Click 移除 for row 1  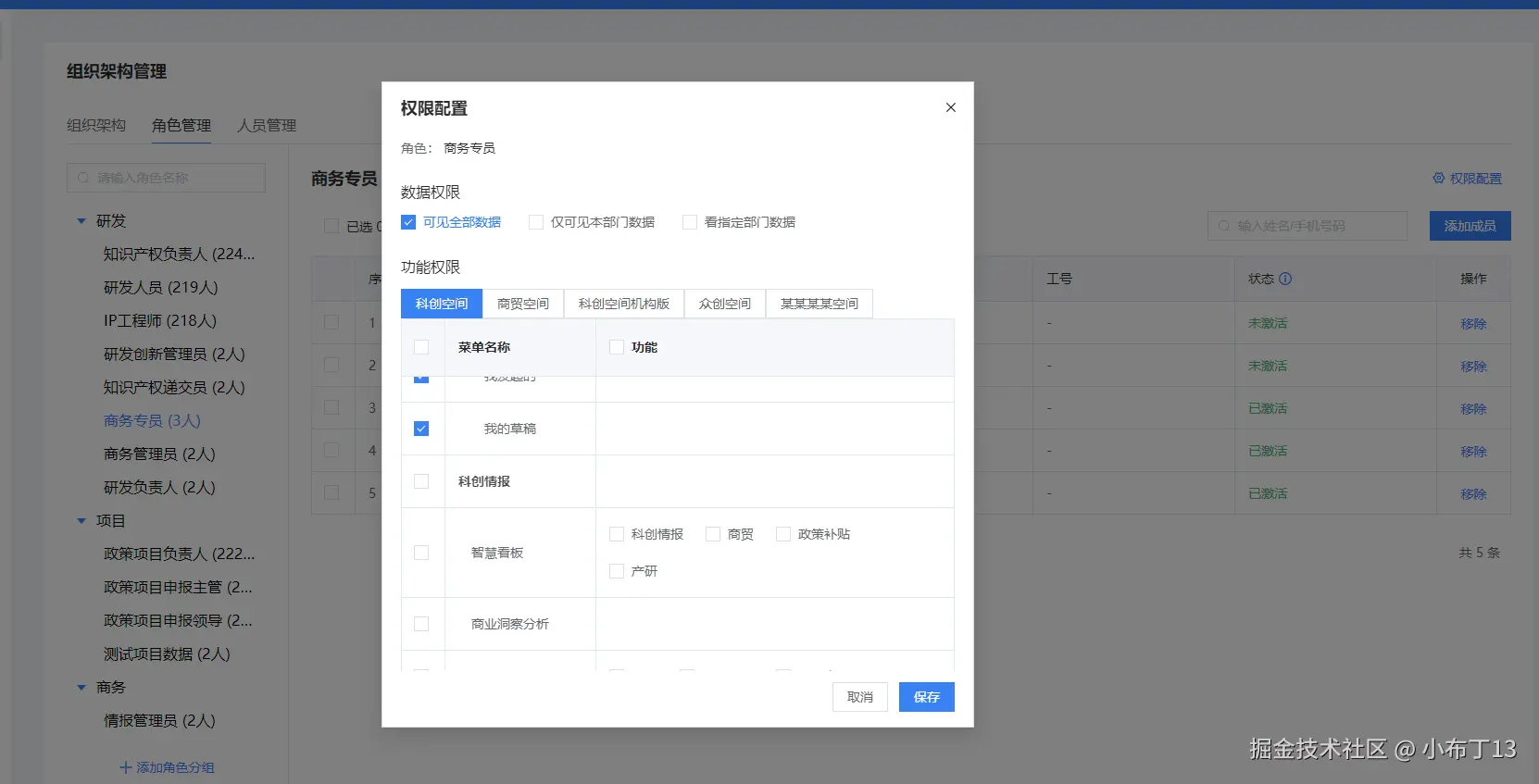[x=1473, y=324]
